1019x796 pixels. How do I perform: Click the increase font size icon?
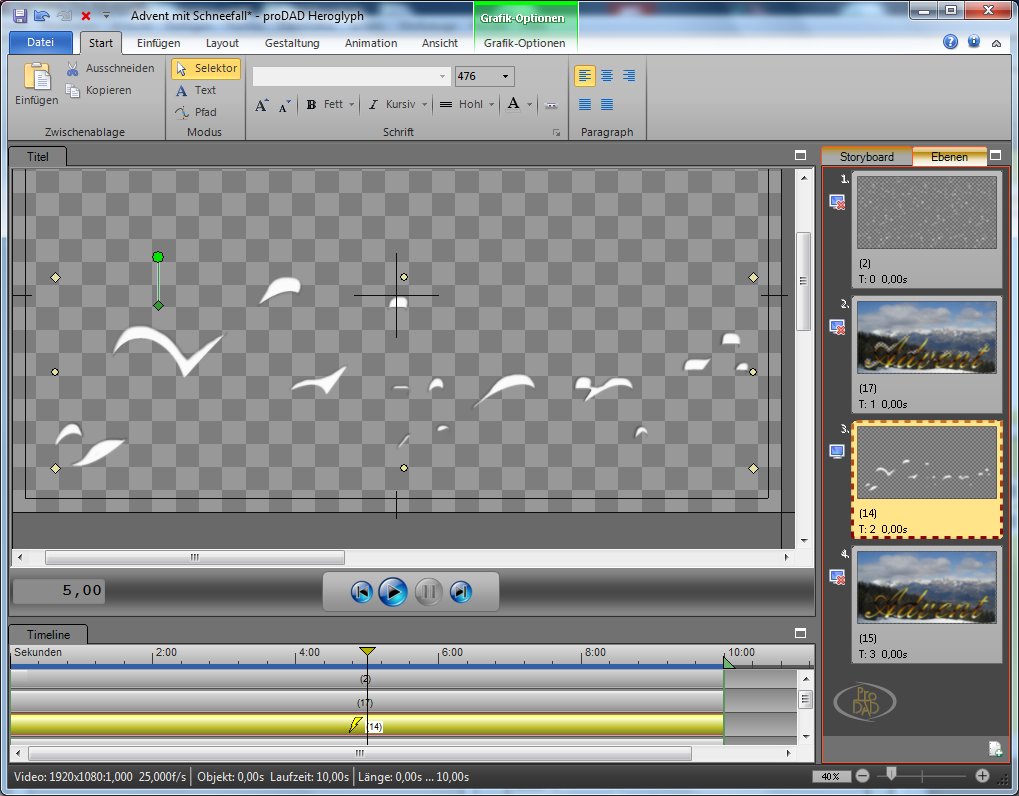pos(261,105)
